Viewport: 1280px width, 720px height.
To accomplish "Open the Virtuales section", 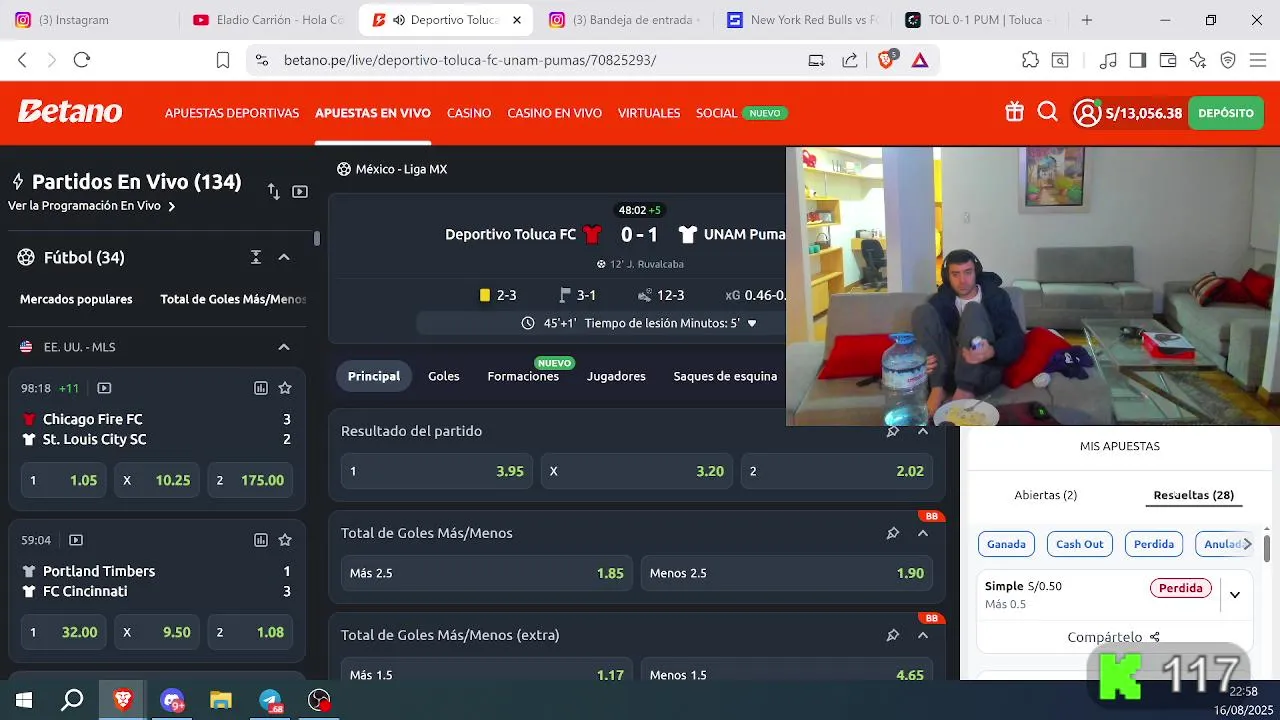I will coord(649,113).
